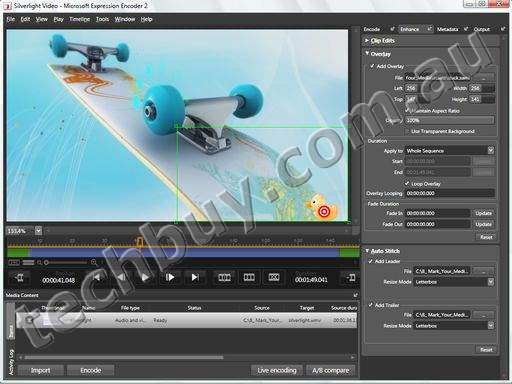Click the Overlay Looping time field
Image resolution: width=512 pixels, height=384 pixels.
[449, 193]
